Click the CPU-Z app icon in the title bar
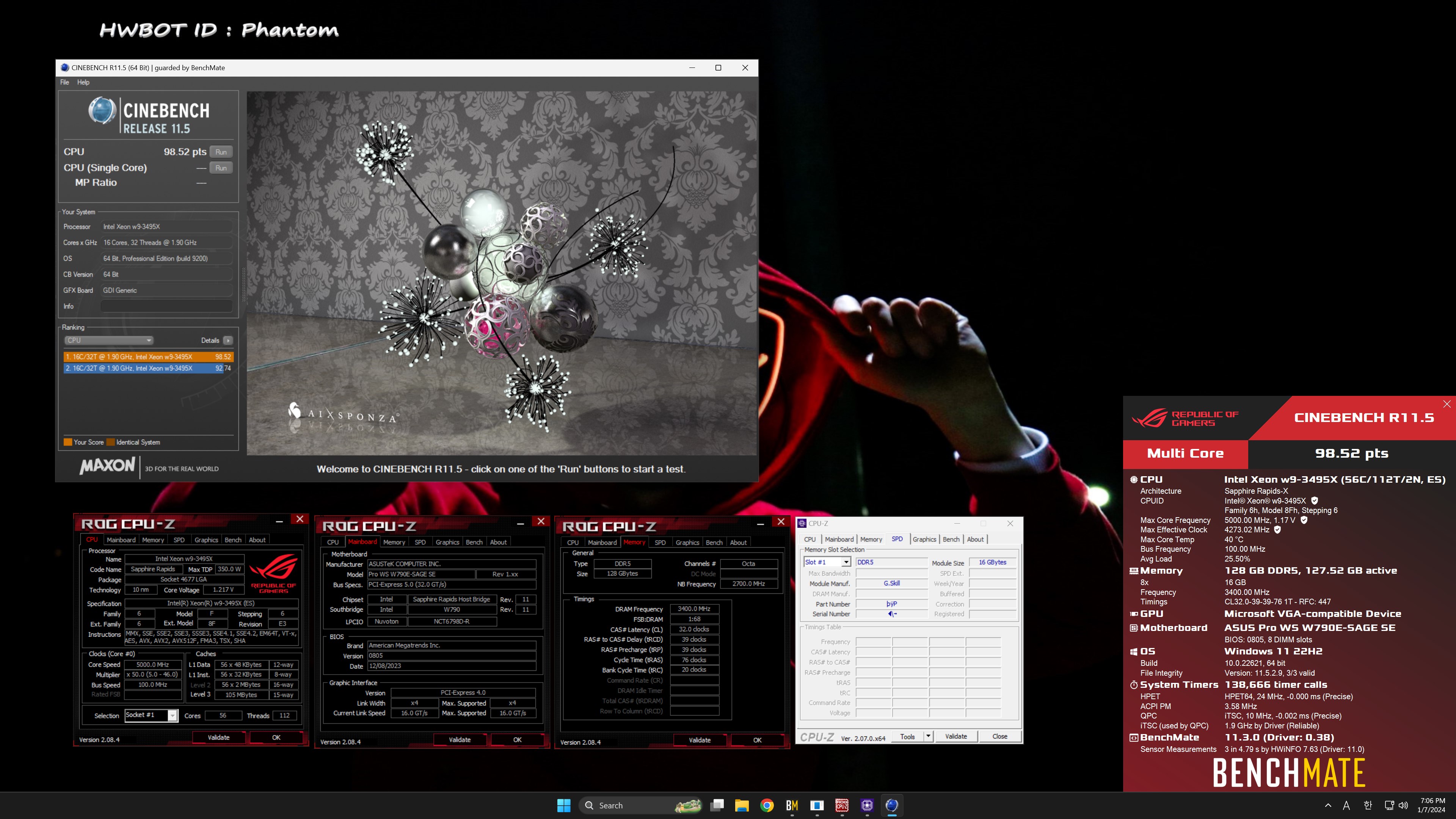 tap(802, 523)
